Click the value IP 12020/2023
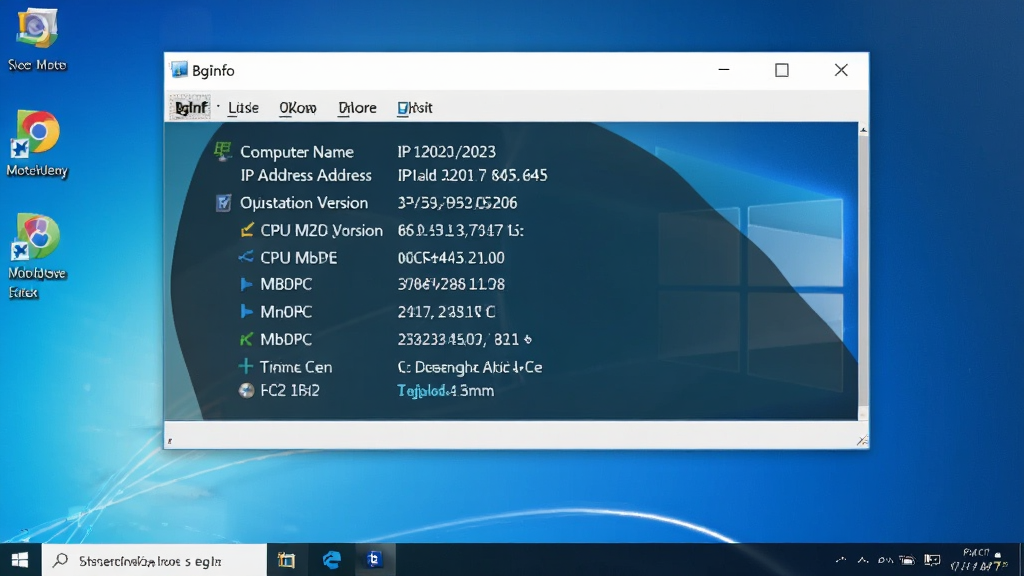The height and width of the screenshot is (576, 1024). pos(447,152)
